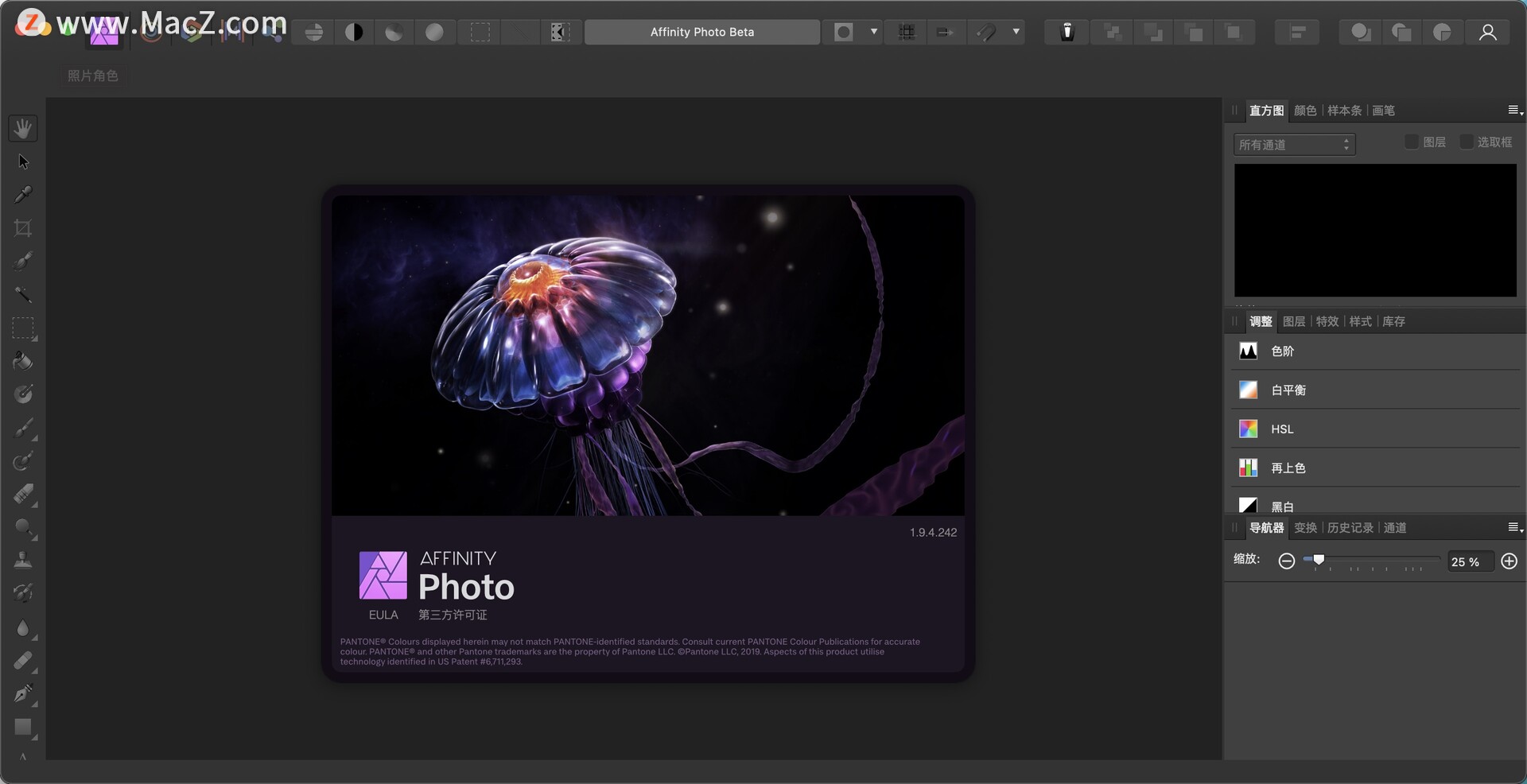This screenshot has height=784, width=1527.
Task: Select the Move tool arrow
Action: 23,161
